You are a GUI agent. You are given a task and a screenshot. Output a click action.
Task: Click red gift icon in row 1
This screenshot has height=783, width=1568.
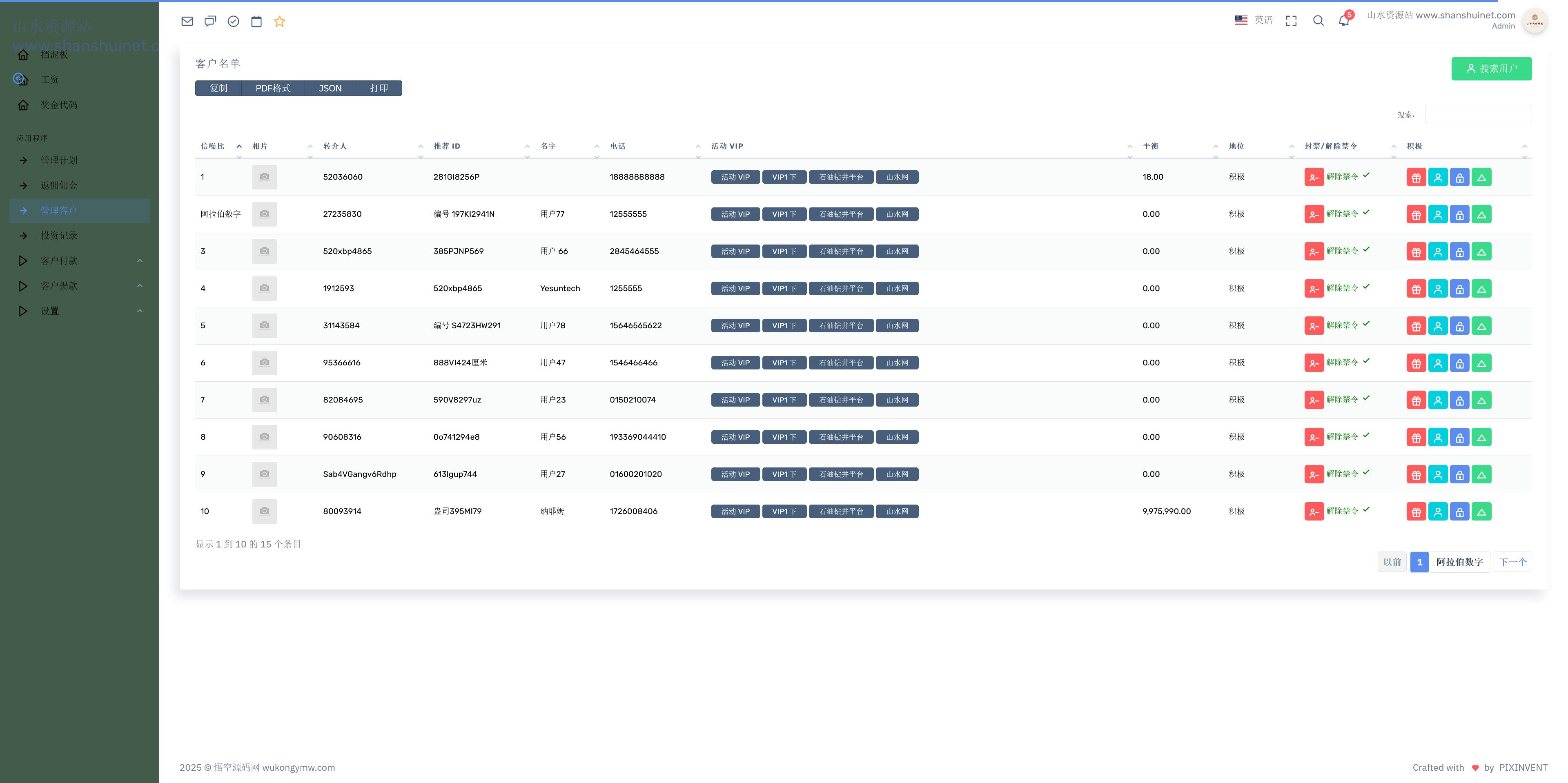1416,178
